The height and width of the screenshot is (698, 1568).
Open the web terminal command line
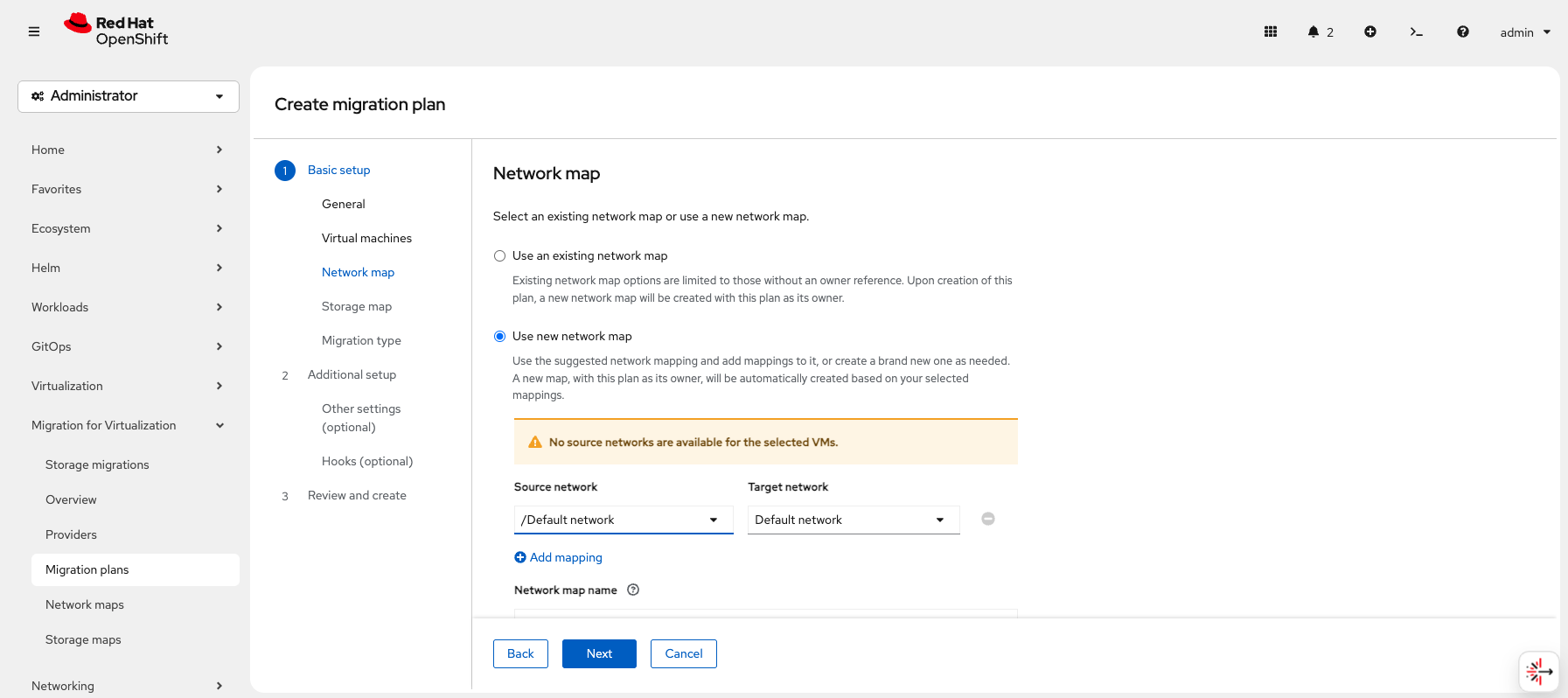tap(1417, 31)
